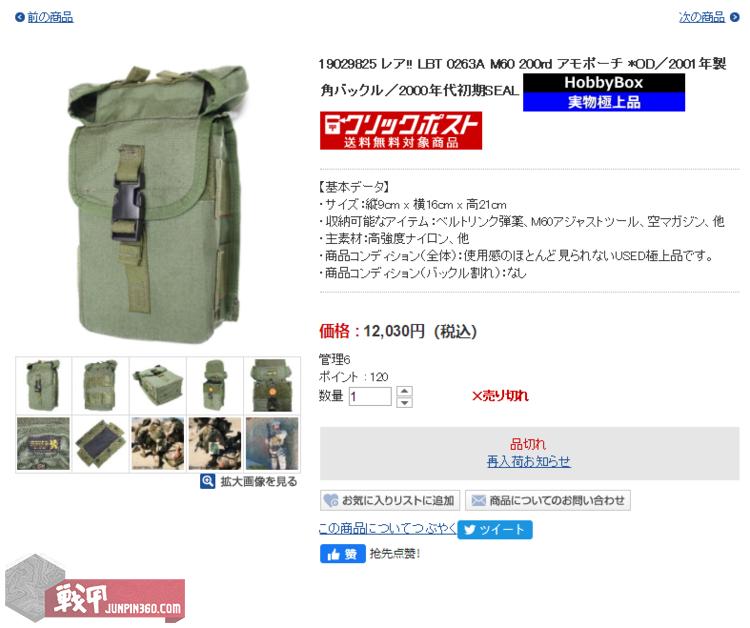Click the Twitter bird tweet button
750x628 pixels.
495,529
